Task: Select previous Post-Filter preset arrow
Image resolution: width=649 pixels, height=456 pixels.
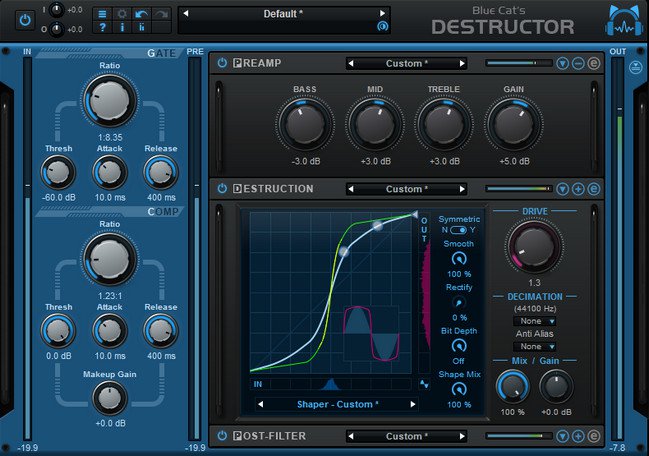Action: pyautogui.click(x=351, y=436)
